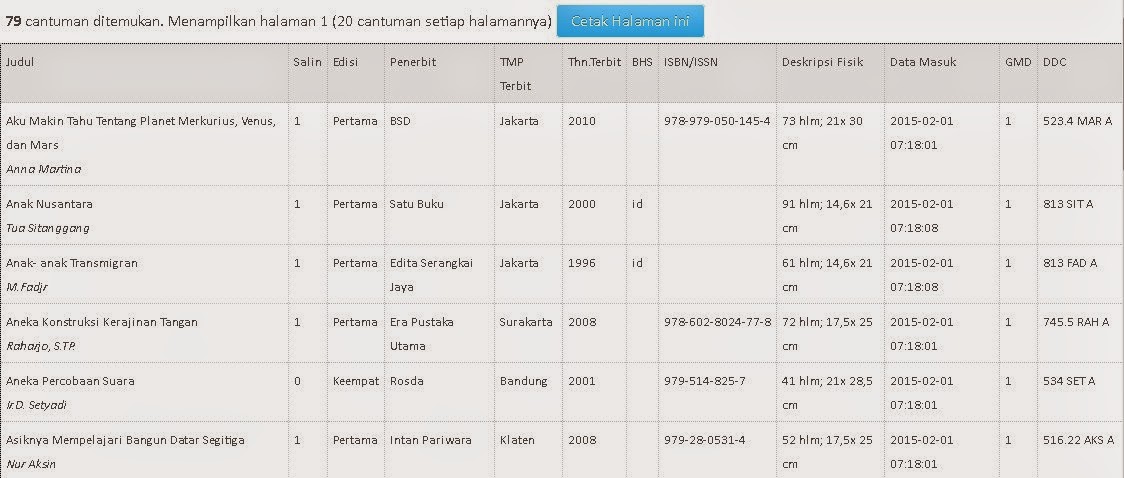
Task: Click physical description 41 hlm; 21x 28,5 cm
Action: [827, 393]
